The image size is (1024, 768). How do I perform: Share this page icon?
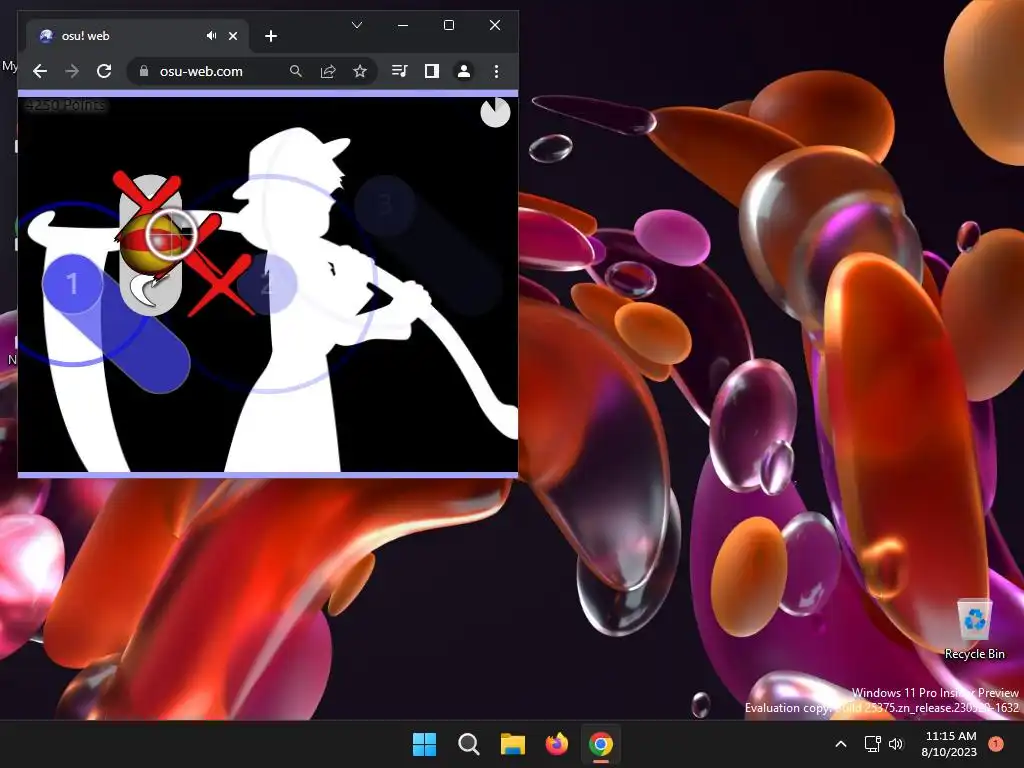328,71
